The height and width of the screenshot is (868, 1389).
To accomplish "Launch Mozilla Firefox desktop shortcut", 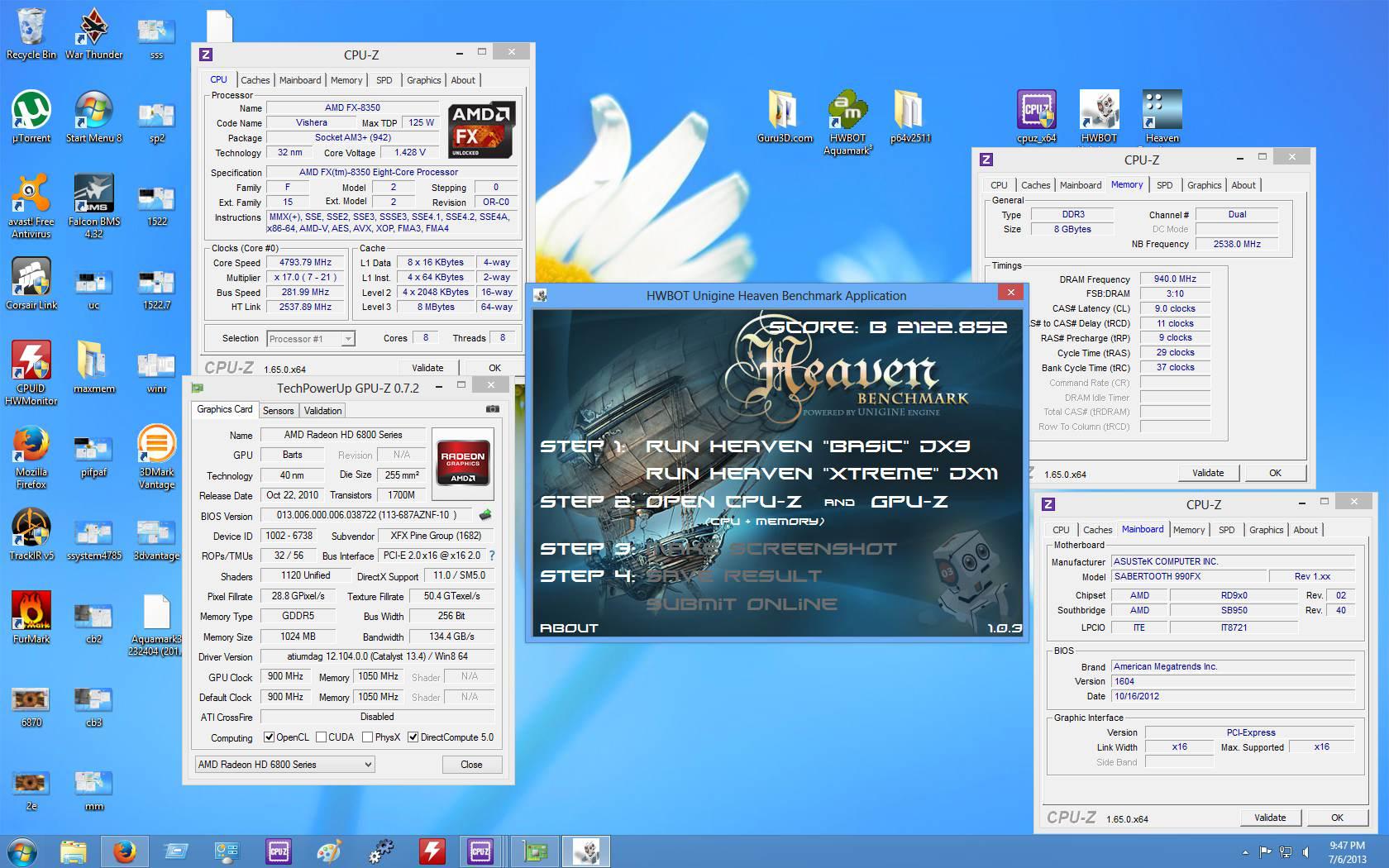I will [x=31, y=457].
